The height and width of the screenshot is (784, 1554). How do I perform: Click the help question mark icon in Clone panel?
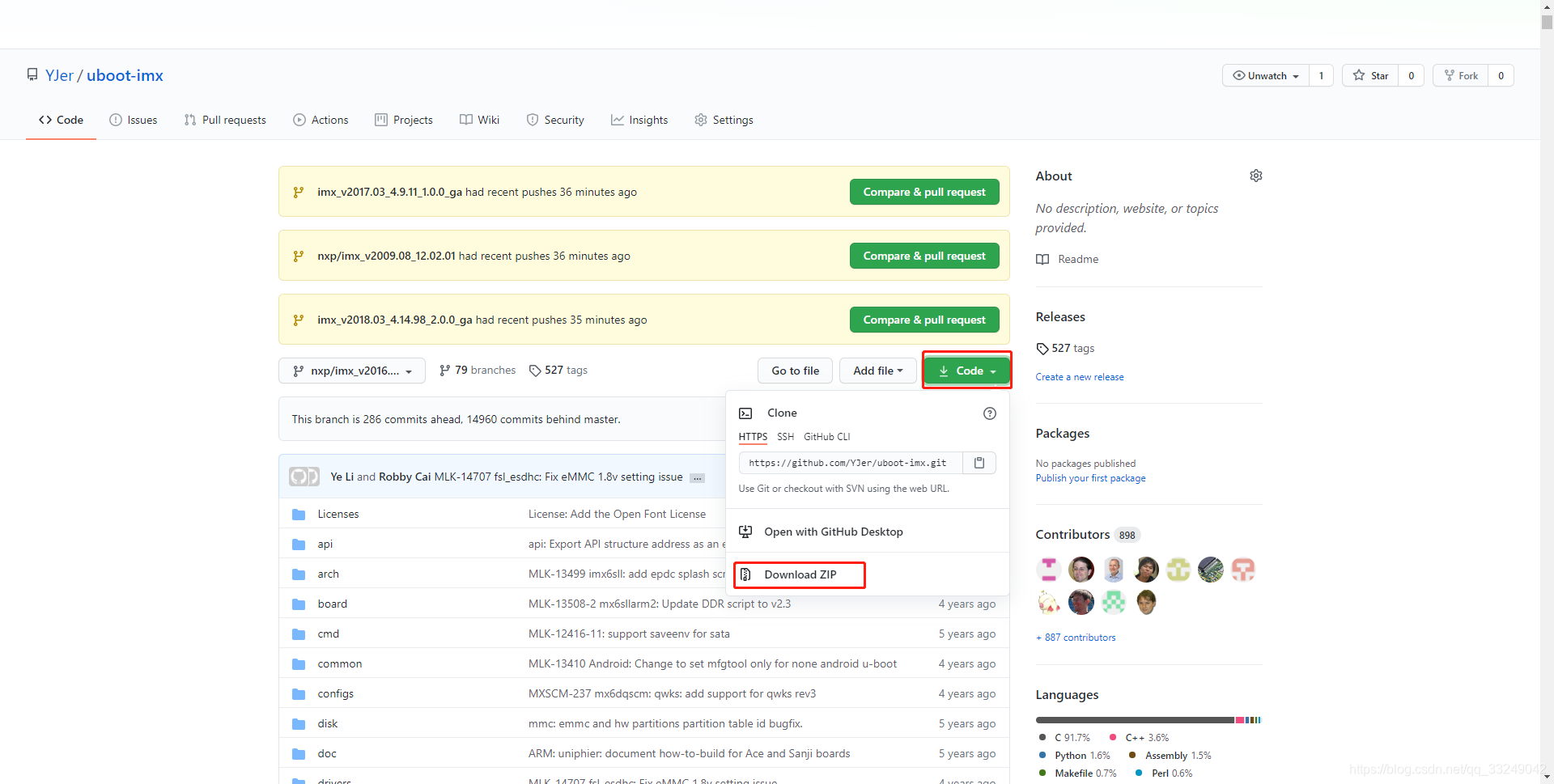pyautogui.click(x=989, y=413)
